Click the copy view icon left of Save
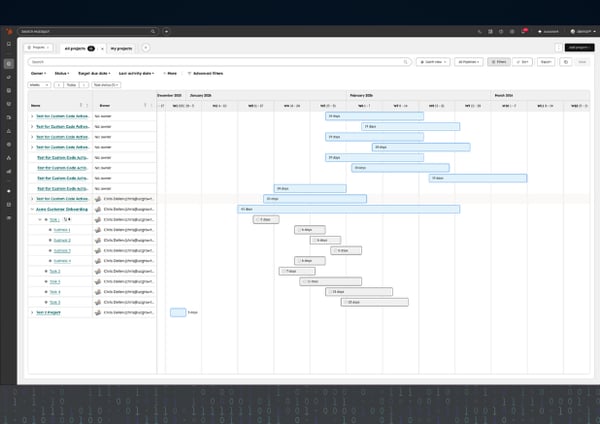The width and height of the screenshot is (600, 424). (566, 62)
